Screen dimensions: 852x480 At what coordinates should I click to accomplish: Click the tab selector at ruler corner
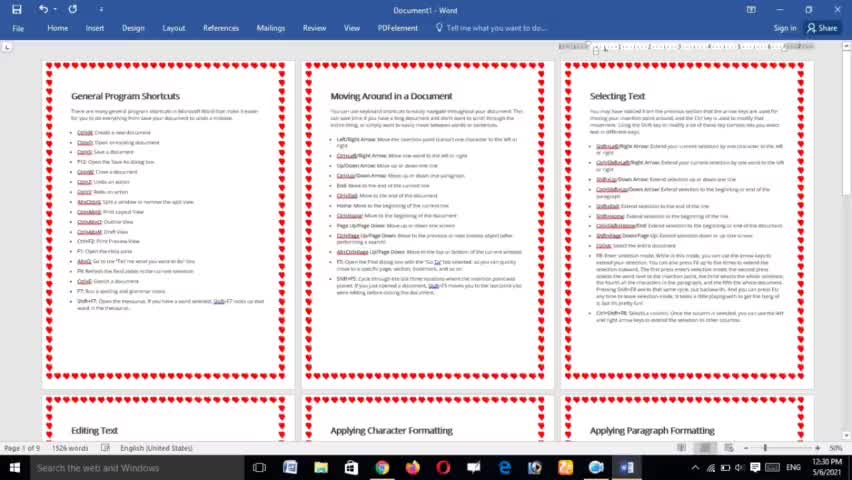(7, 48)
